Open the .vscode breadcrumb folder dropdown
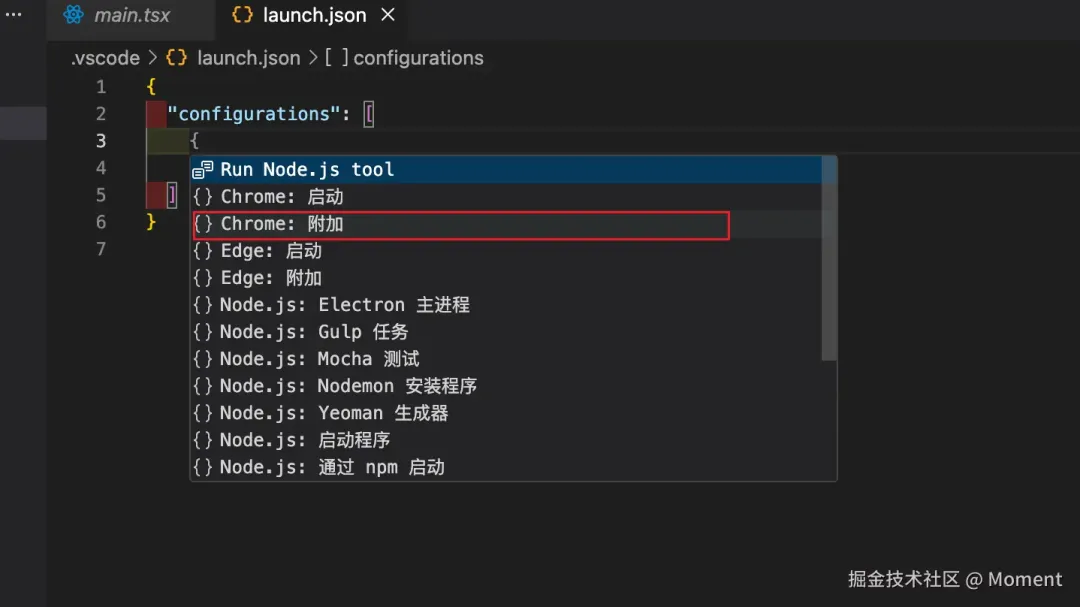This screenshot has width=1080, height=607. 105,58
